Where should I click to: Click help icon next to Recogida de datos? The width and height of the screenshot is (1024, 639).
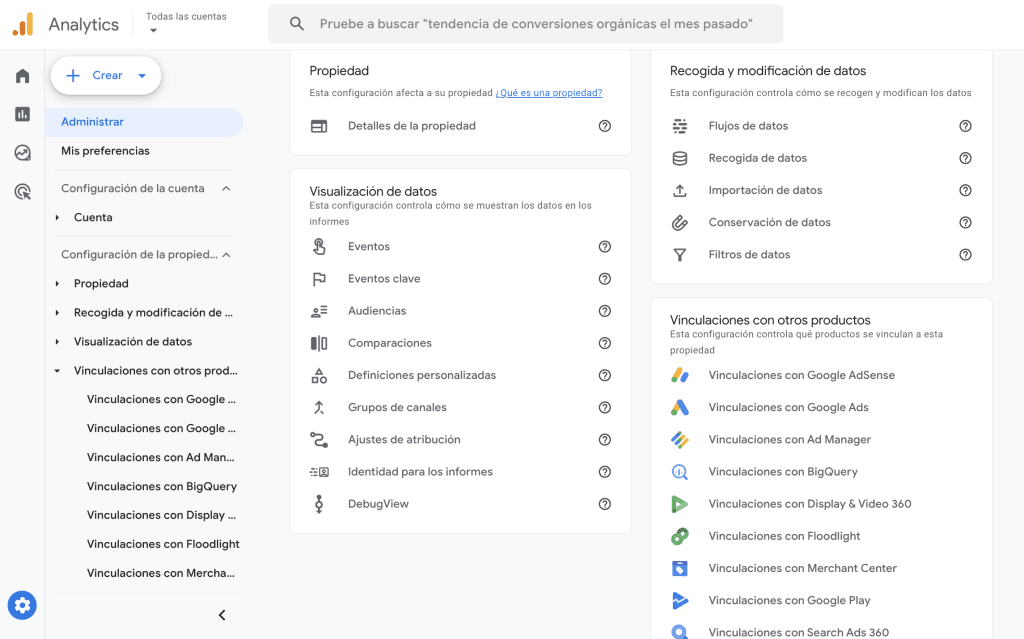pyautogui.click(x=965, y=158)
